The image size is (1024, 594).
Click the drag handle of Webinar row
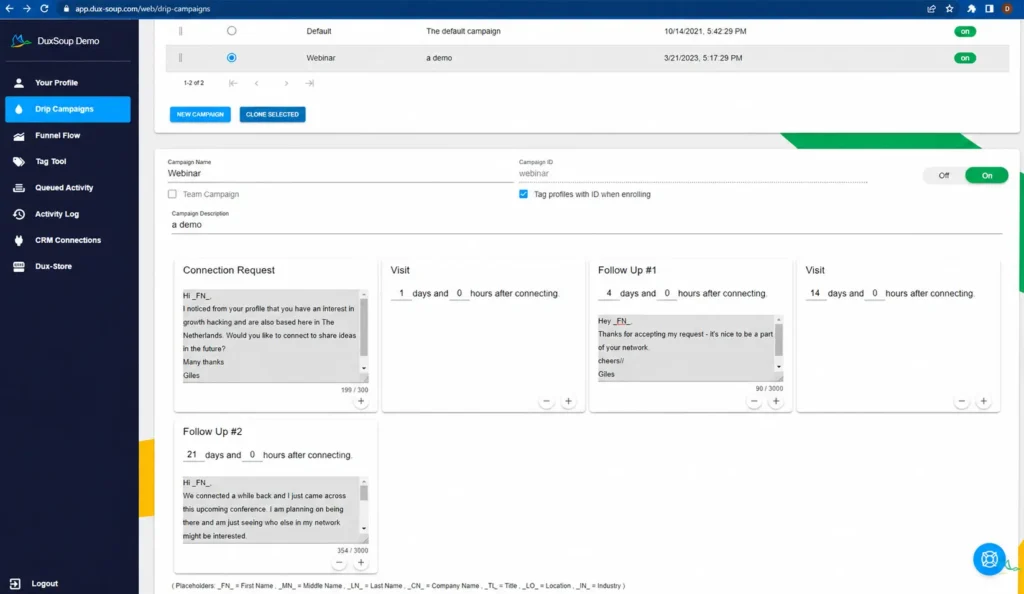(180, 57)
